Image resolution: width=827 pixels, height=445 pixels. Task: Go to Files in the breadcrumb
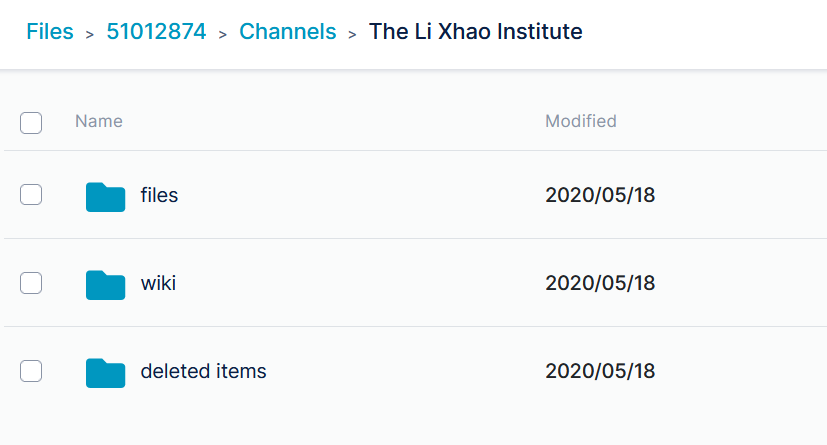(50, 32)
